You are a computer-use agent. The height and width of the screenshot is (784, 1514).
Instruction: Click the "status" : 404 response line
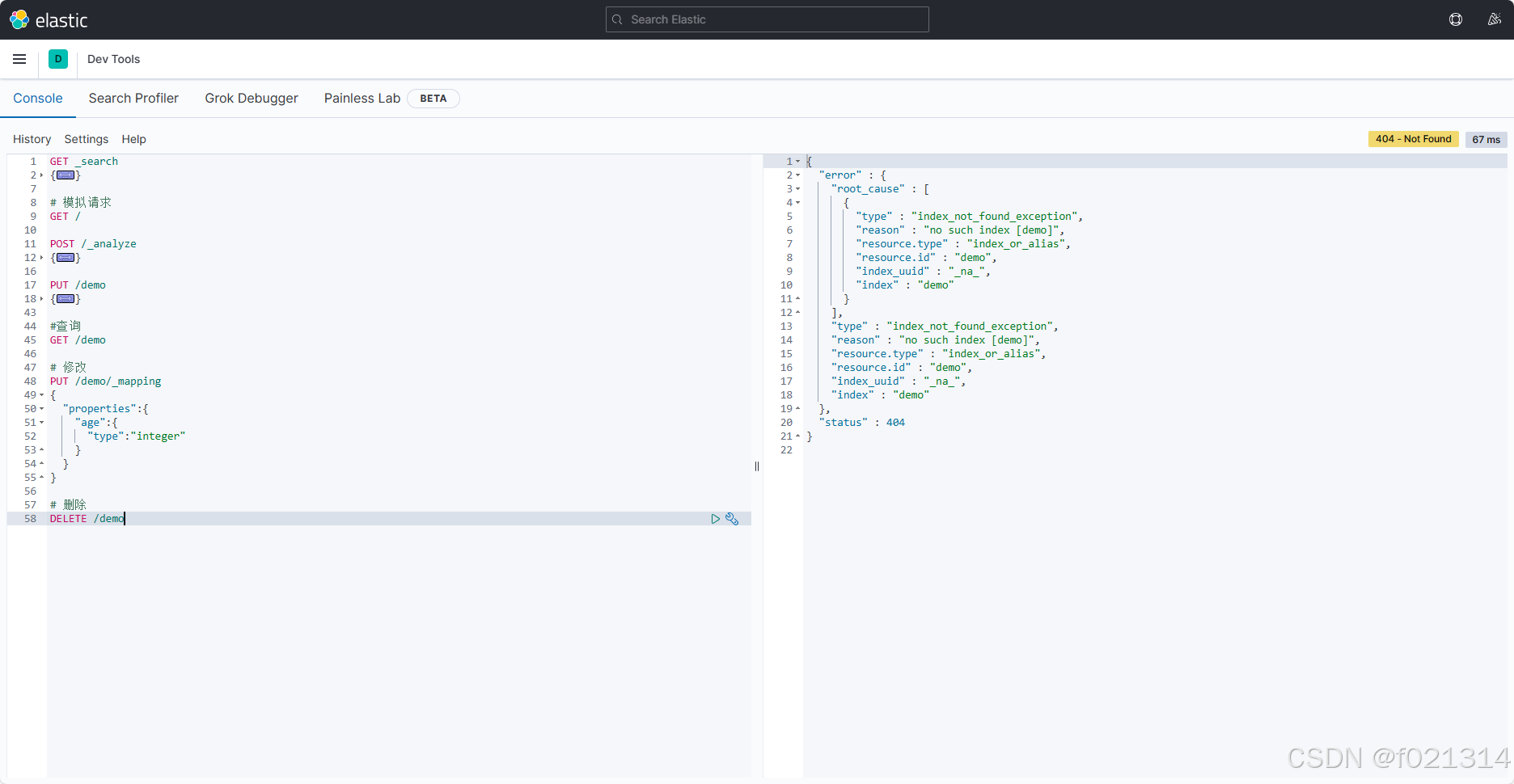[x=862, y=423]
